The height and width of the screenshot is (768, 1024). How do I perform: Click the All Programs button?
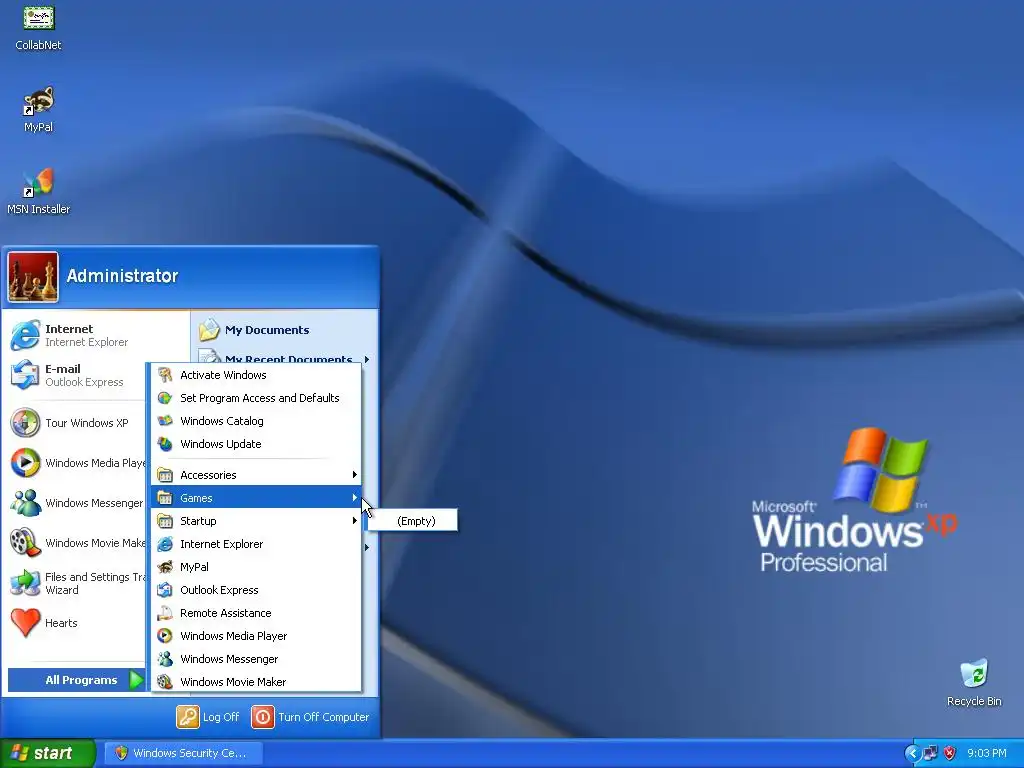77,680
